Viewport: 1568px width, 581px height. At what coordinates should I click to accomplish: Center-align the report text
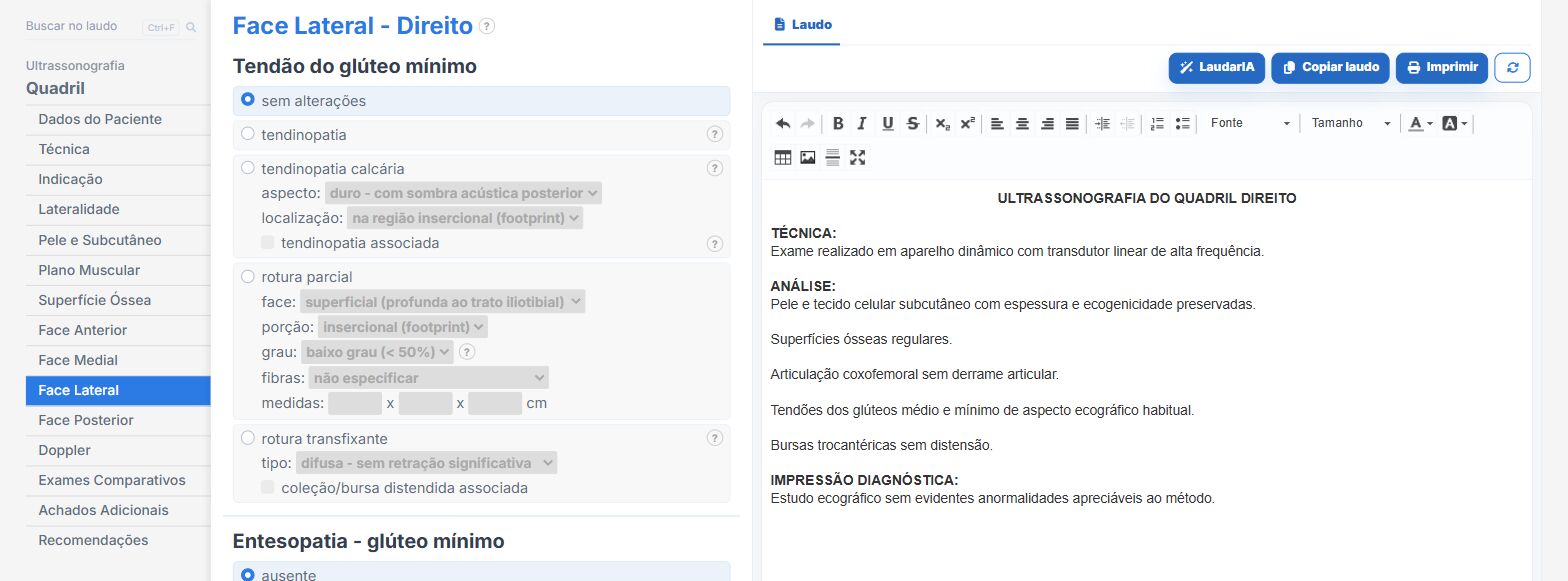[1022, 123]
